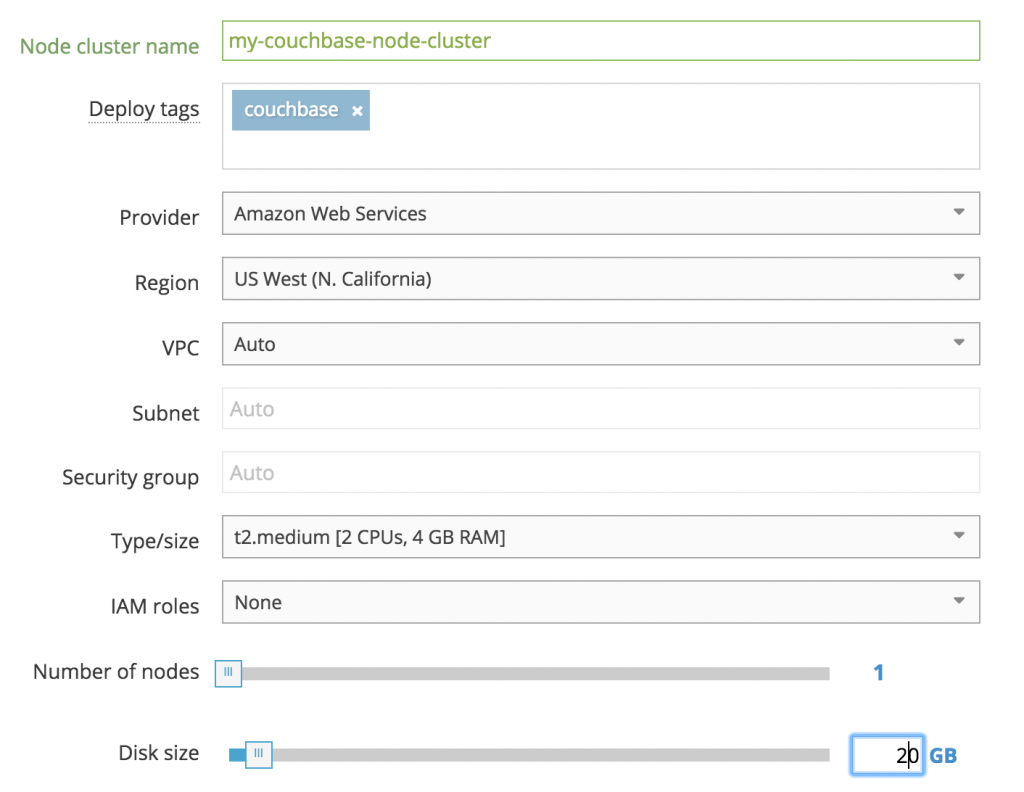Remove the couchbase deploy tag
The height and width of the screenshot is (792, 1024).
pos(357,111)
